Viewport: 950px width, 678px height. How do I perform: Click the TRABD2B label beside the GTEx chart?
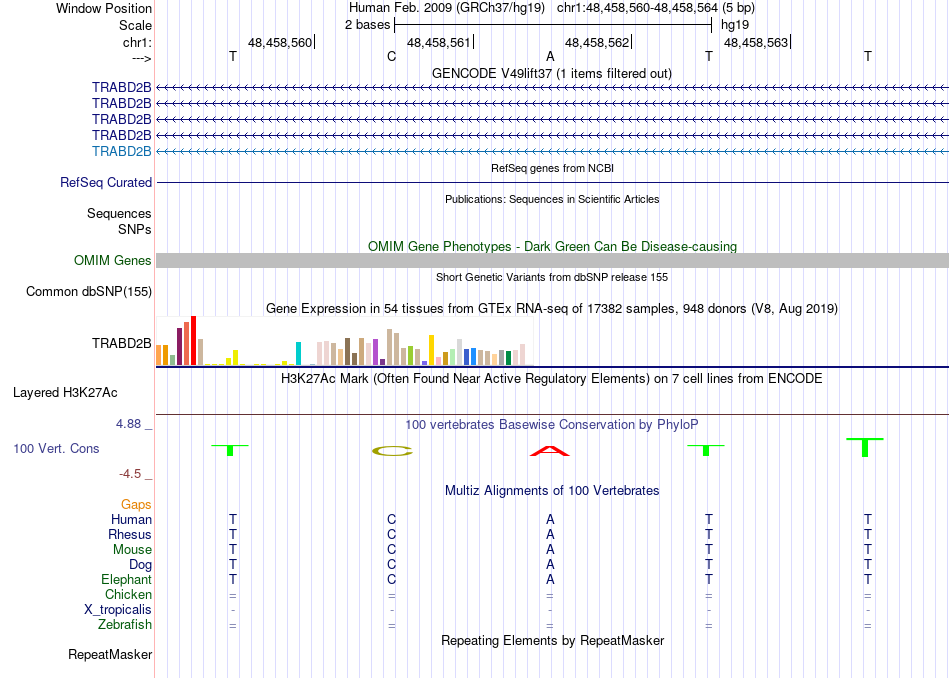(122, 344)
